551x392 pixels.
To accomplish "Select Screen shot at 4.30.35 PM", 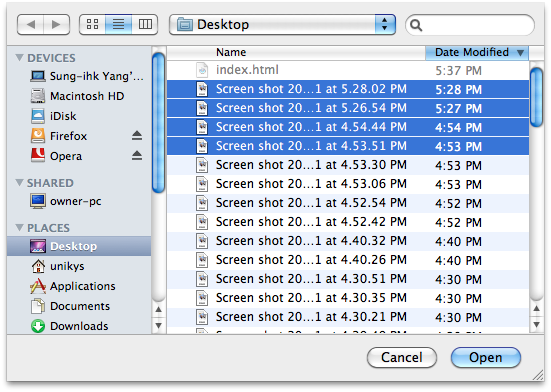I will (348, 298).
